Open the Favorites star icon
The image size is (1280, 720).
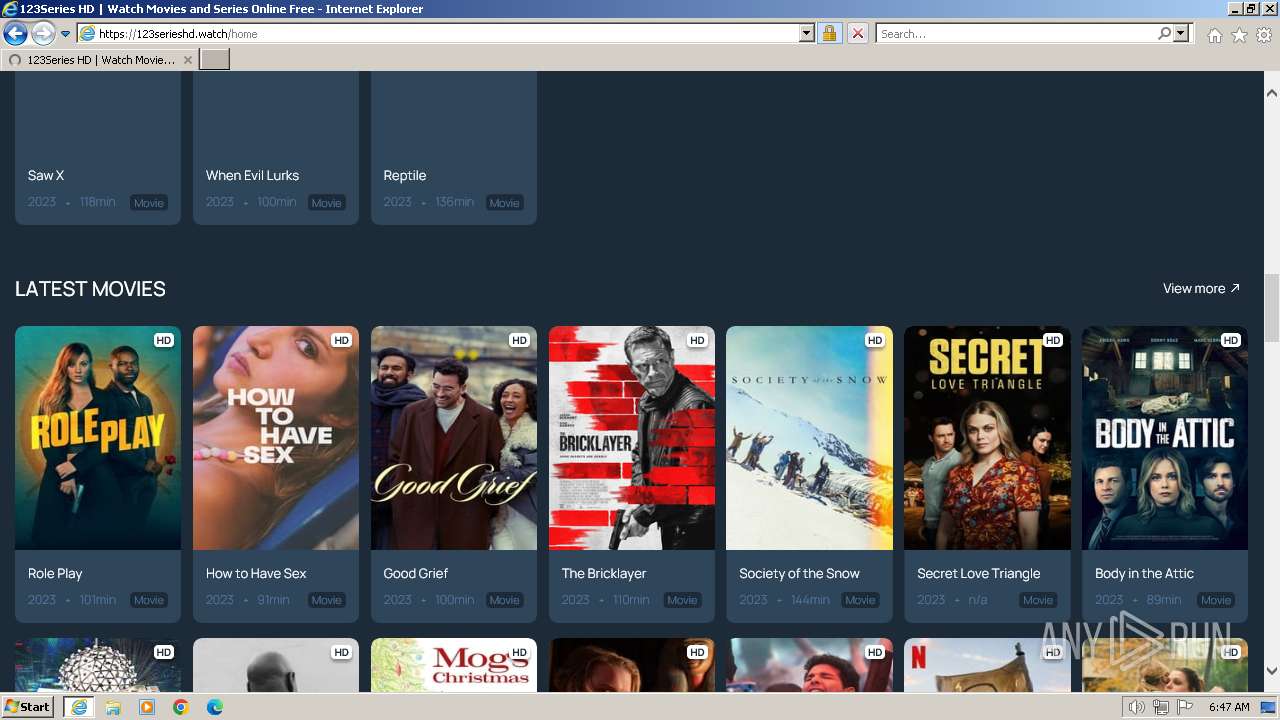pos(1239,35)
